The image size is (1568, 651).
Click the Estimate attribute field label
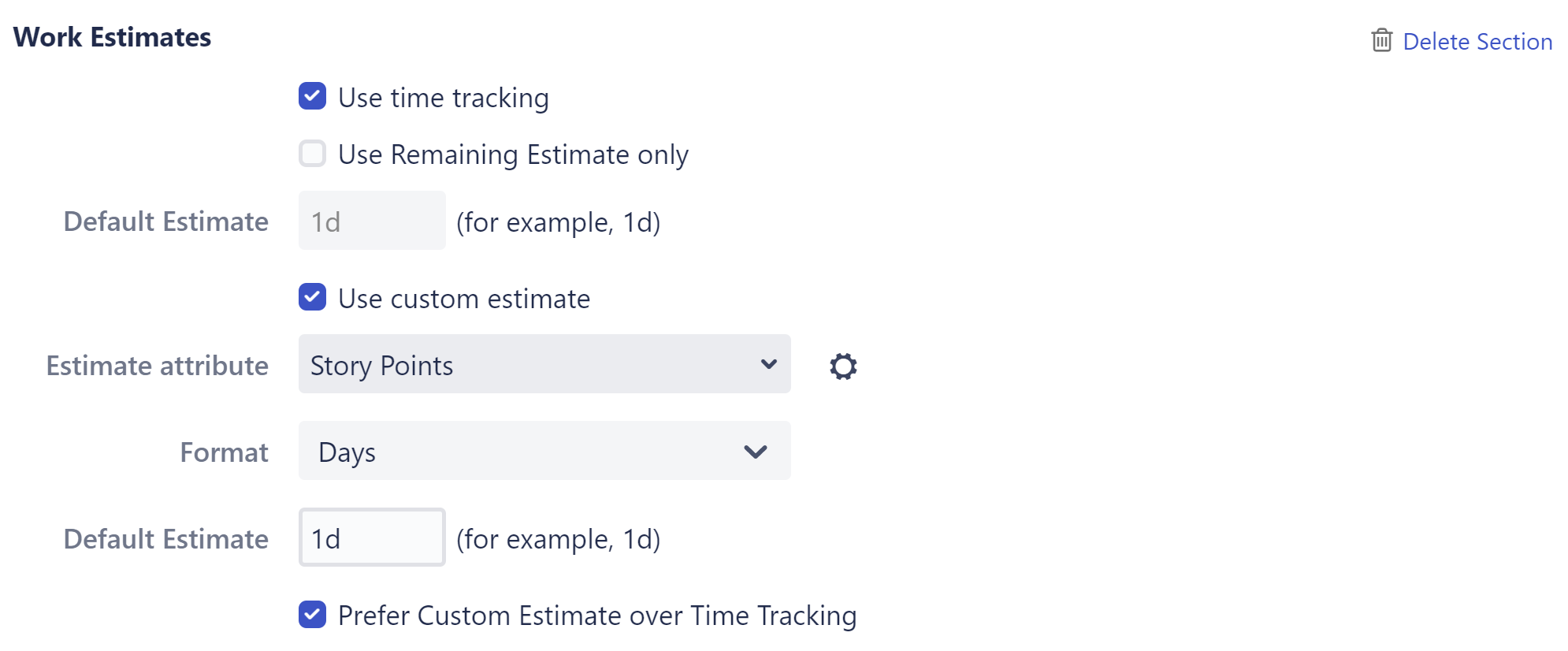tap(157, 366)
